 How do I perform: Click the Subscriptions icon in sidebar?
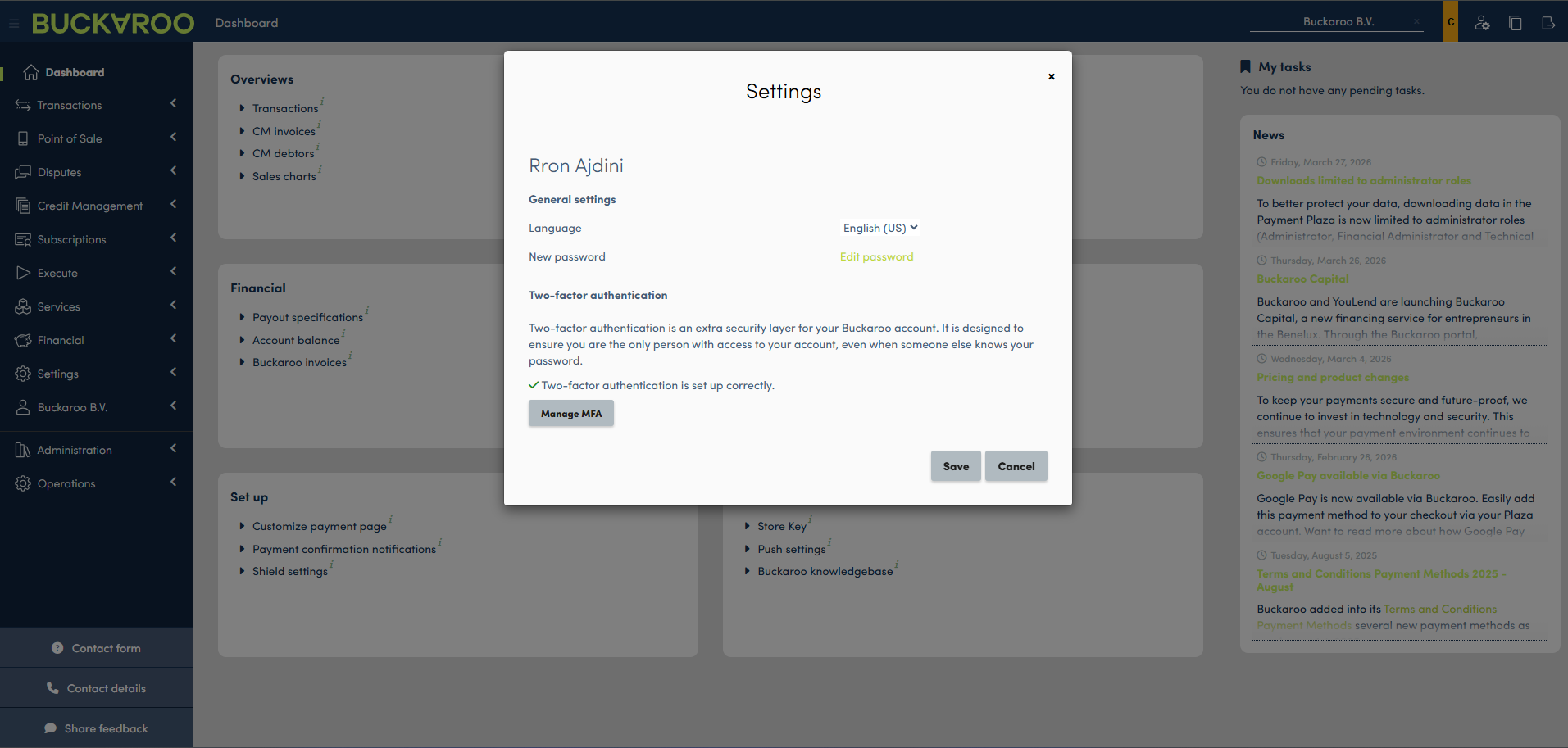[23, 239]
